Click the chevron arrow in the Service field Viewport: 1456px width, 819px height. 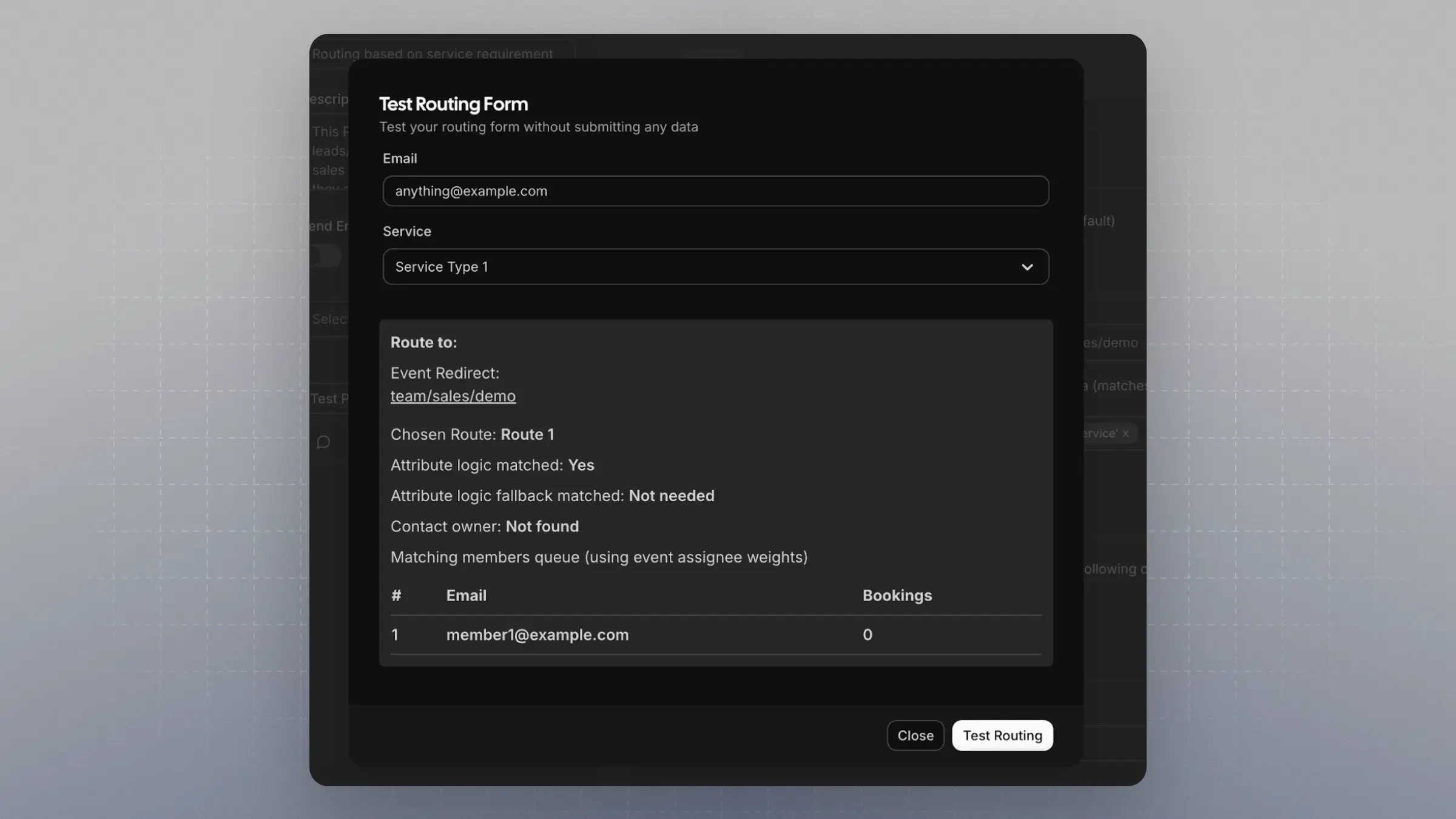1026,267
